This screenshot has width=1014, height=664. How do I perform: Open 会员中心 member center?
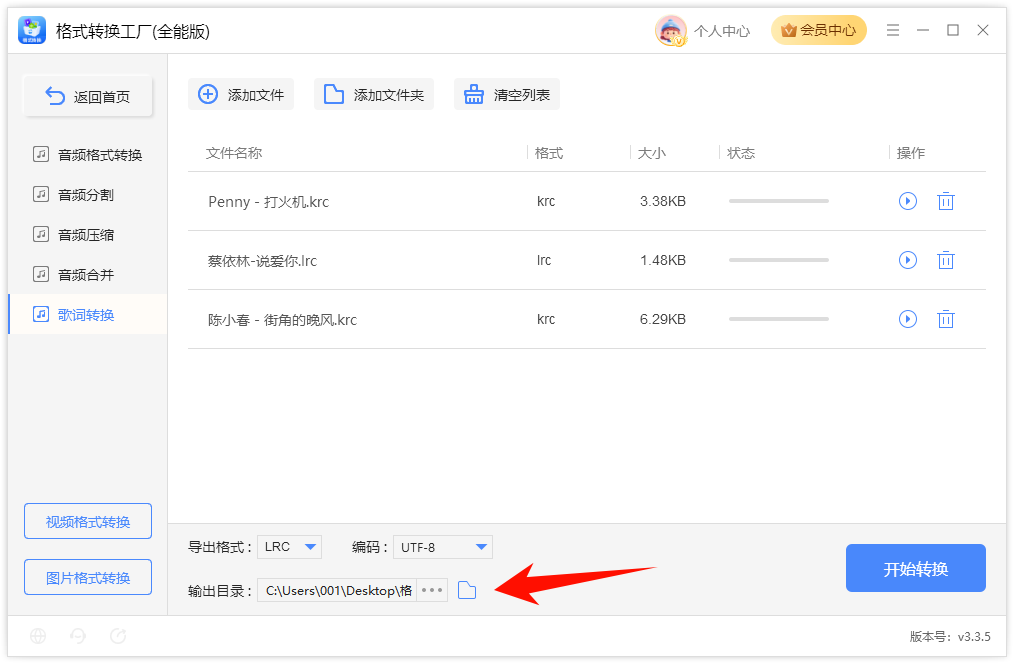[818, 30]
